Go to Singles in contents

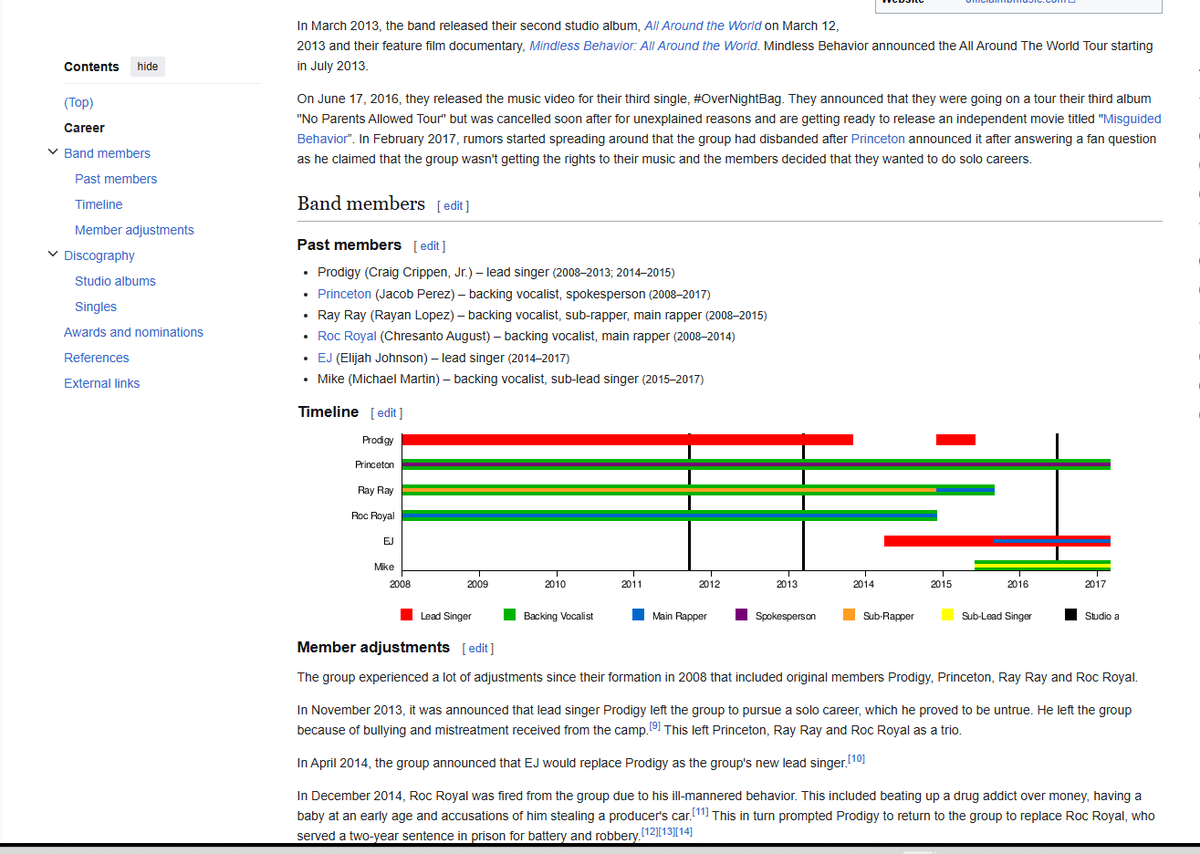pyautogui.click(x=96, y=307)
